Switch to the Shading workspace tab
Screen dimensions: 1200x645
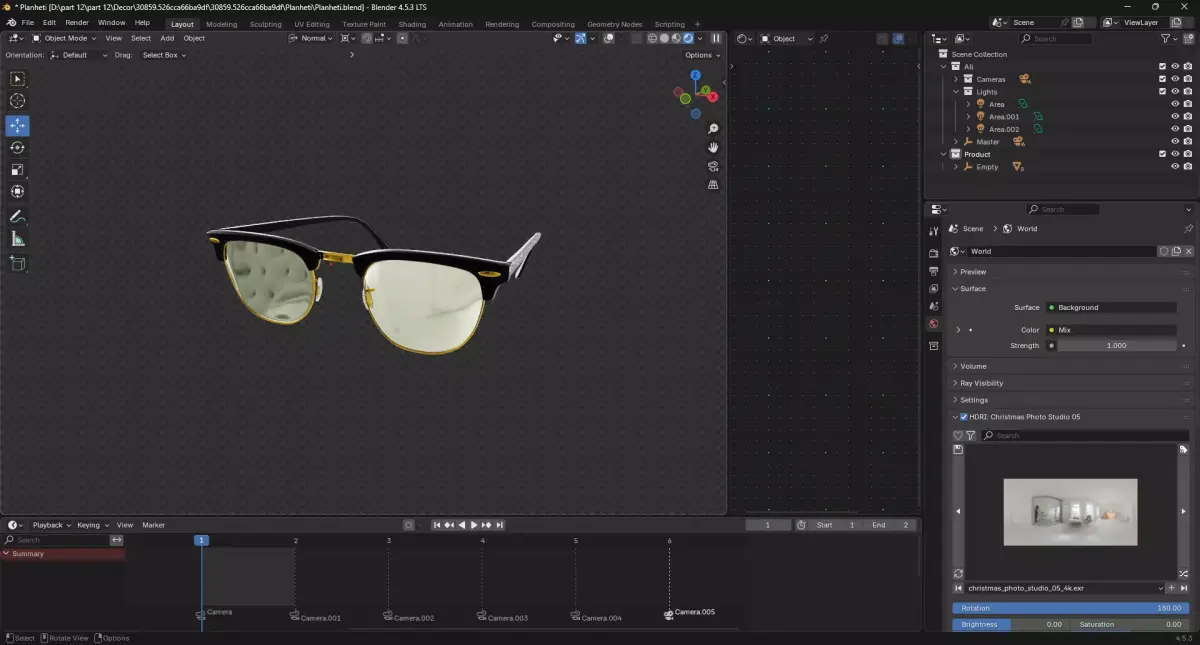coord(412,24)
